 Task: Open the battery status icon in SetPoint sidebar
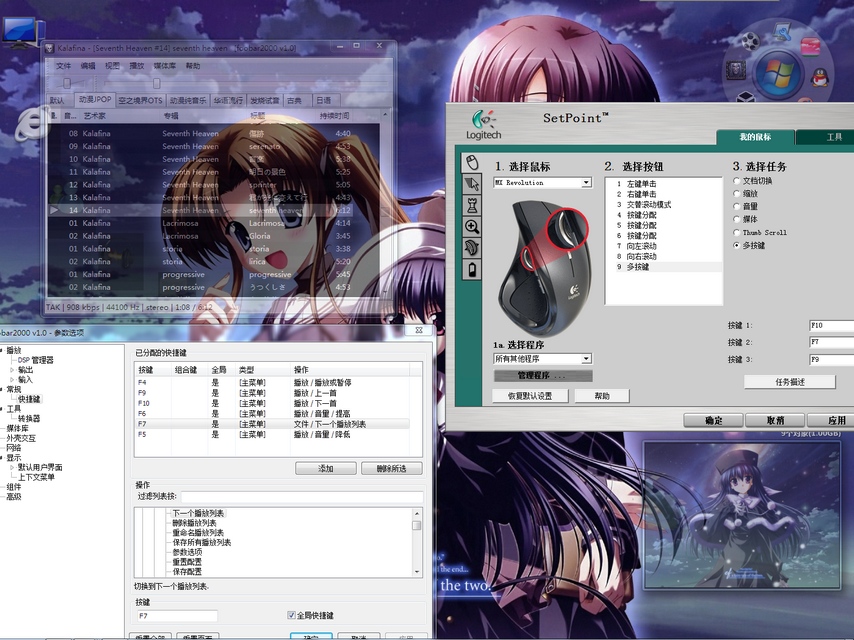(472, 270)
